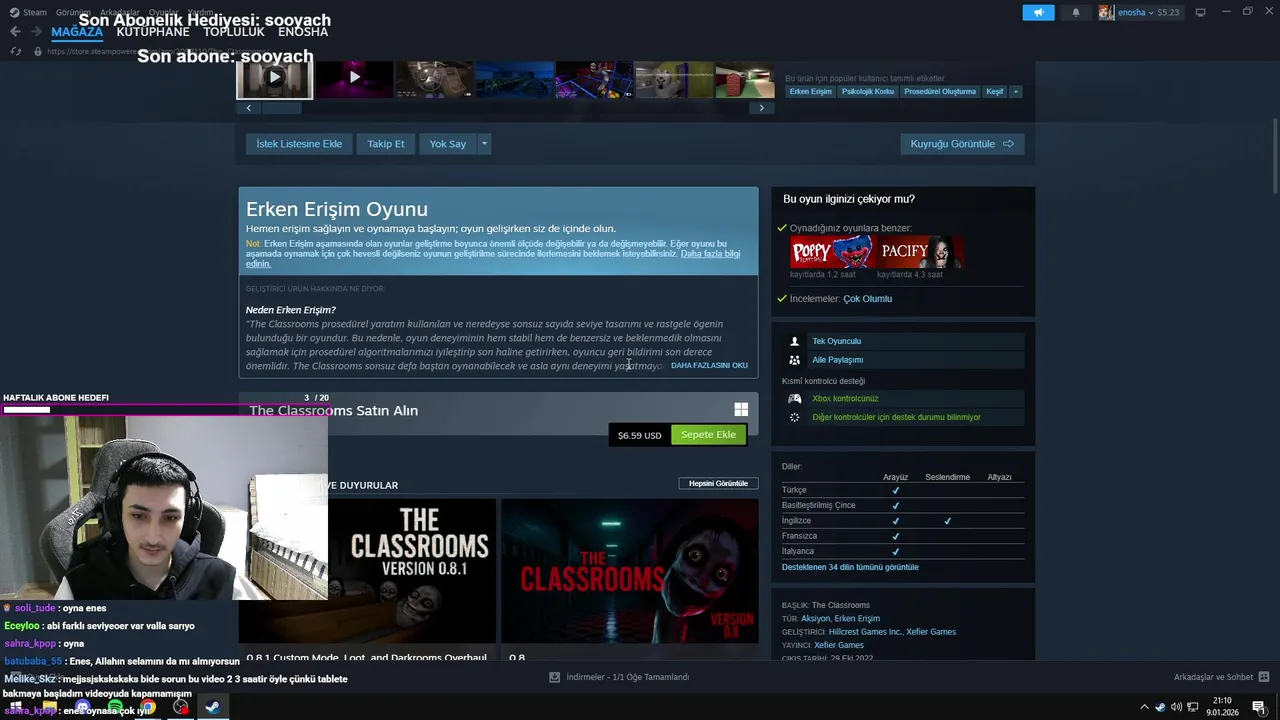
Task: Open downloads via the download icon
Action: coord(554,677)
